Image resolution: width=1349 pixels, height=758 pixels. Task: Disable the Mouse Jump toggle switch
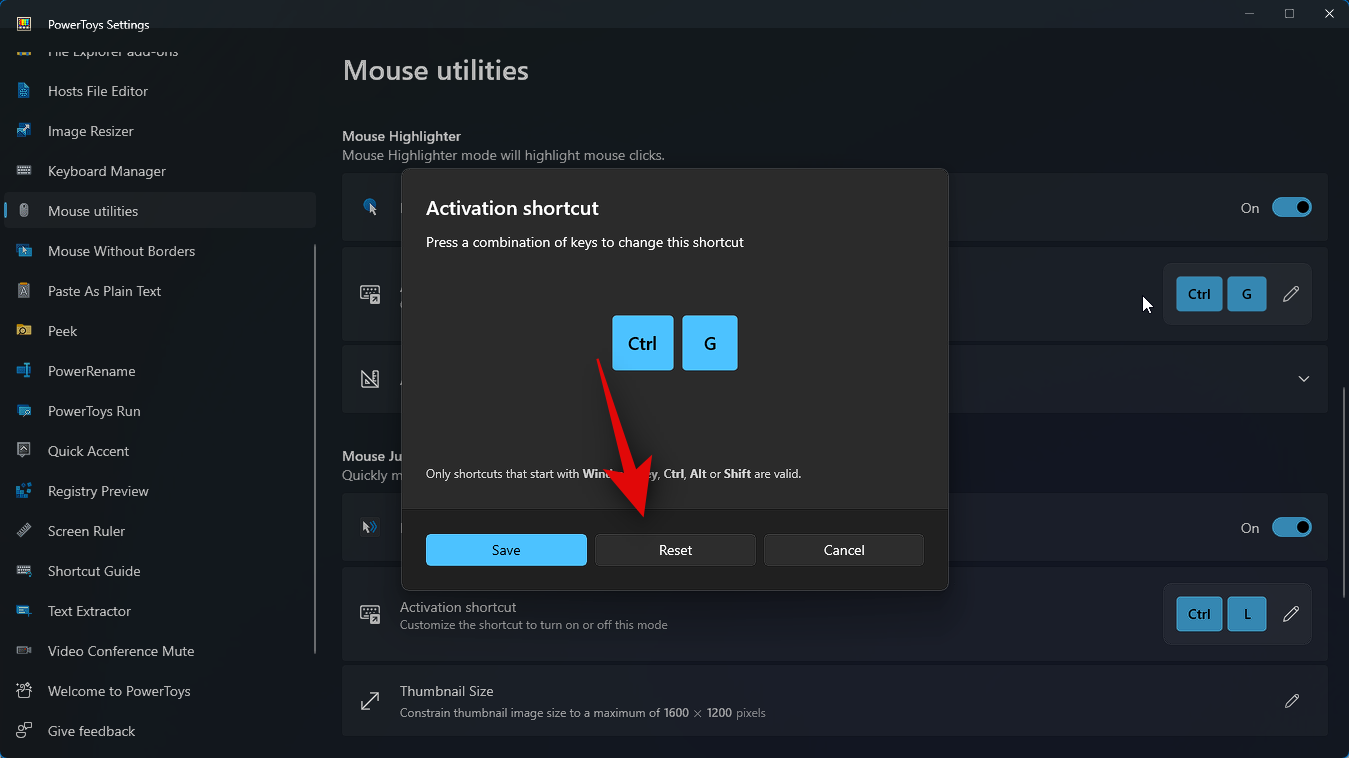pos(1291,528)
